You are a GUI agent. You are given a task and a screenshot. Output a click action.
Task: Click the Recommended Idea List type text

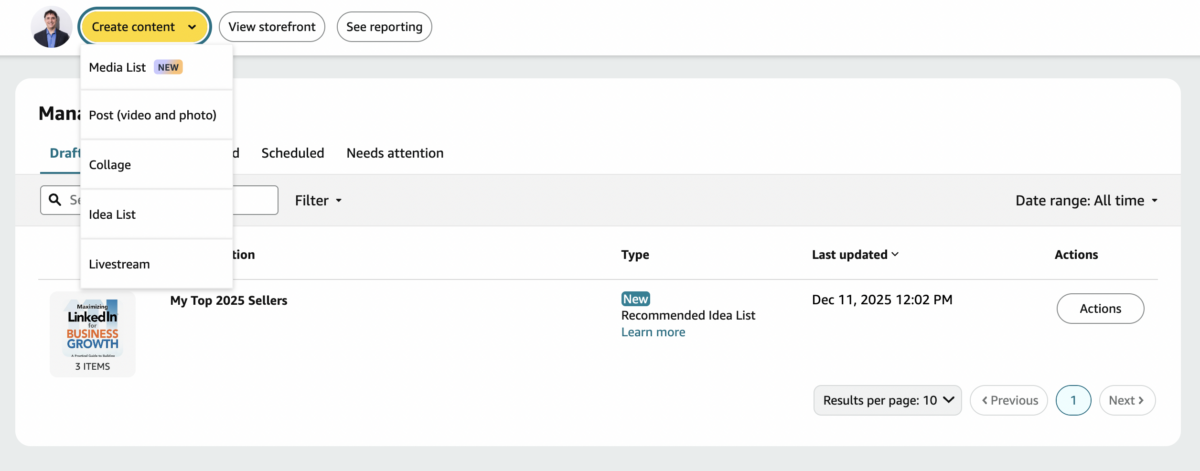click(x=688, y=315)
